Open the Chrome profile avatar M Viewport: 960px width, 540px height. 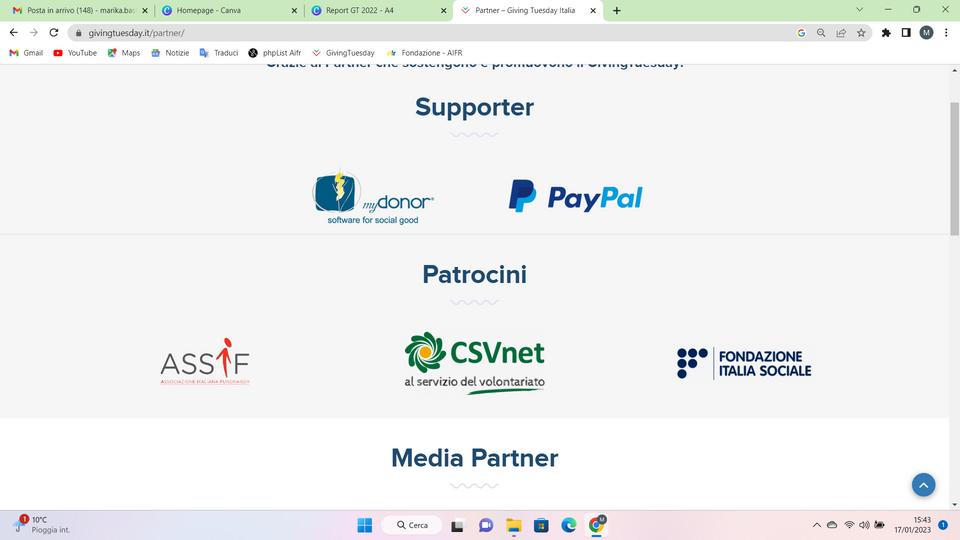[x=926, y=33]
